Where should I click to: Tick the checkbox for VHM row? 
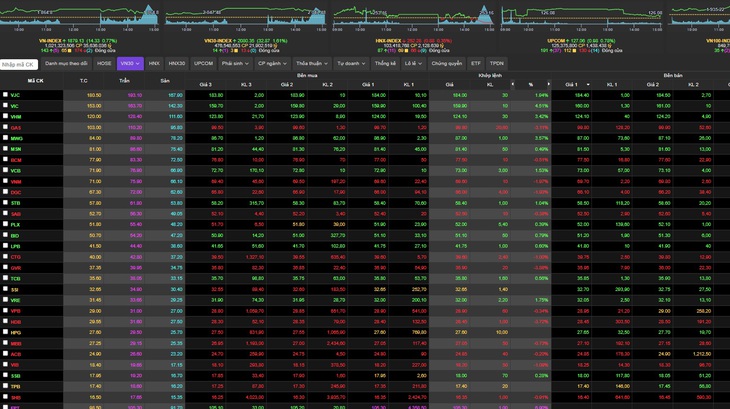point(6,116)
